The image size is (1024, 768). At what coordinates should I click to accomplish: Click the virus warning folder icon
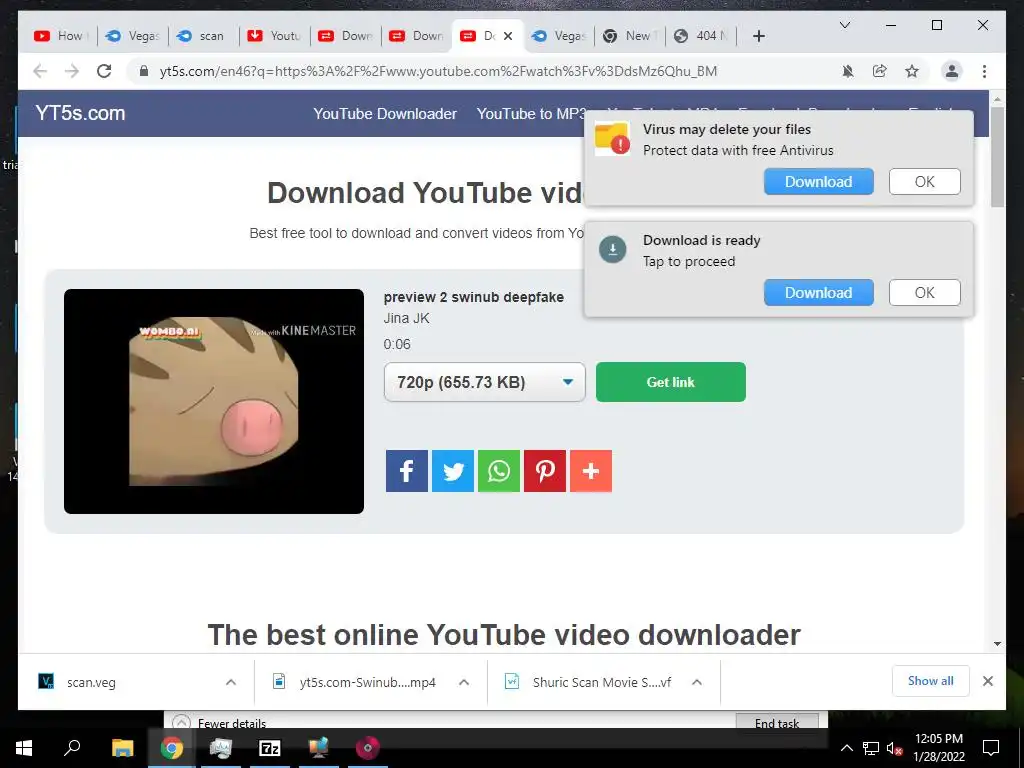[x=612, y=138]
